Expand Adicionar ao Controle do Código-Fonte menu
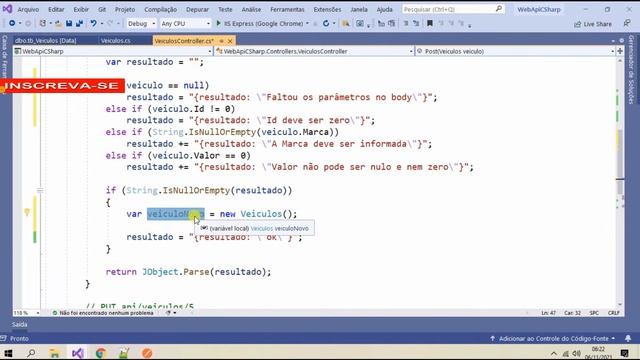640x360 pixels. click(554, 338)
